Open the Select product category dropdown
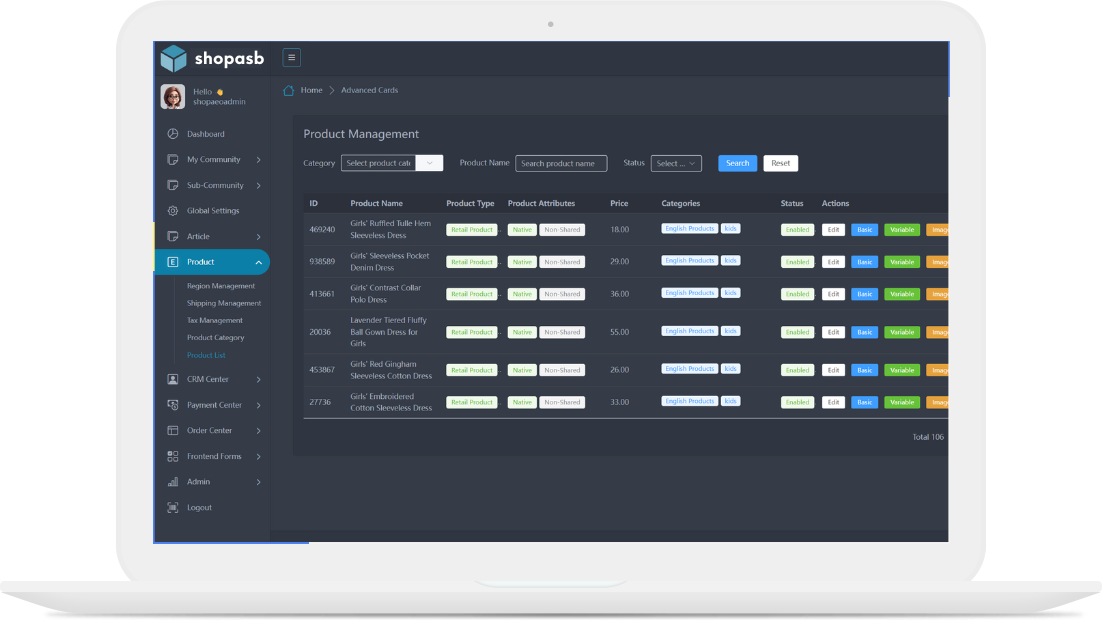Screen dimensions: 1102x620 pyautogui.click(x=391, y=163)
